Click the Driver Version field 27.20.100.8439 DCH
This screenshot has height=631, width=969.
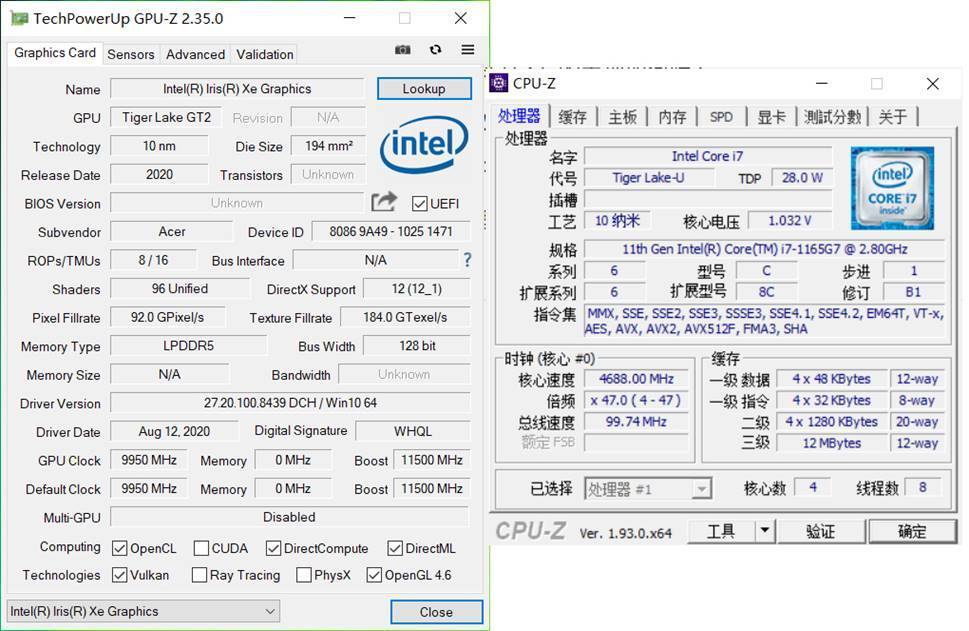point(290,403)
